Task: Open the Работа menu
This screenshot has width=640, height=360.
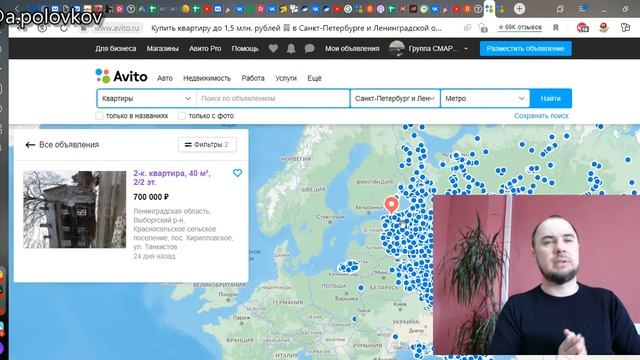Action: (x=253, y=78)
